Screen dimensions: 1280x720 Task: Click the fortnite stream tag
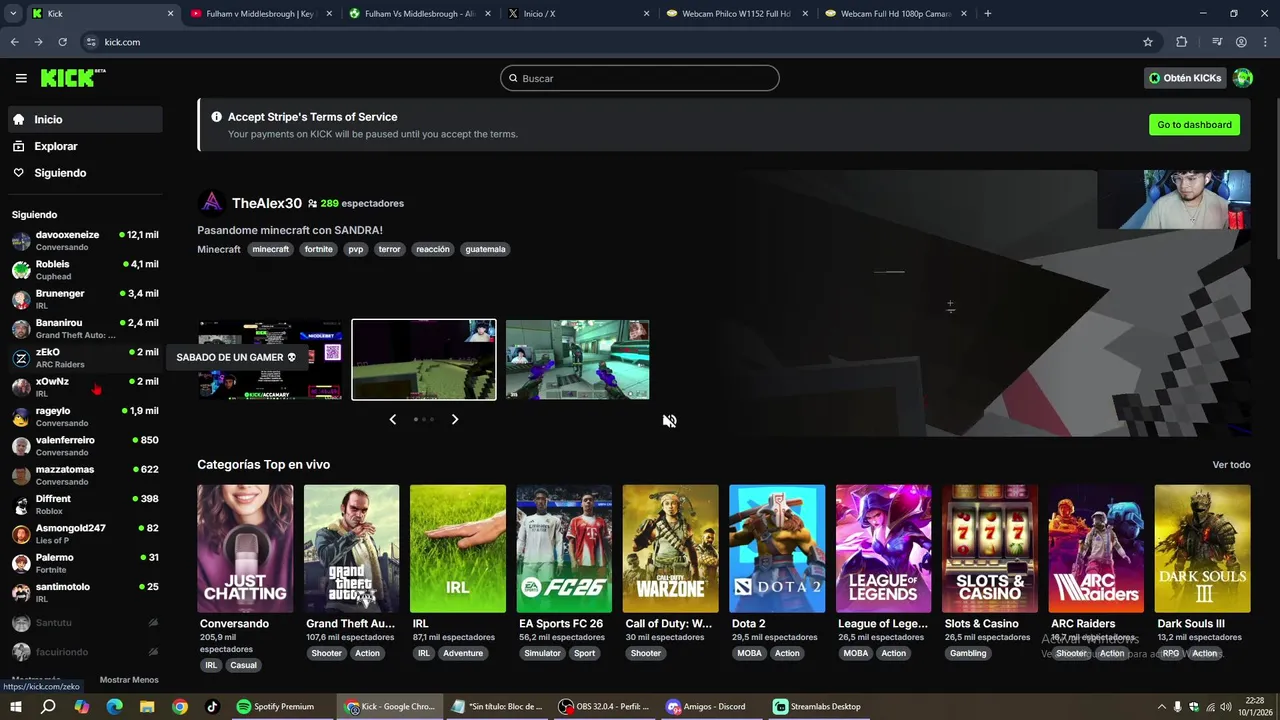pyautogui.click(x=319, y=249)
